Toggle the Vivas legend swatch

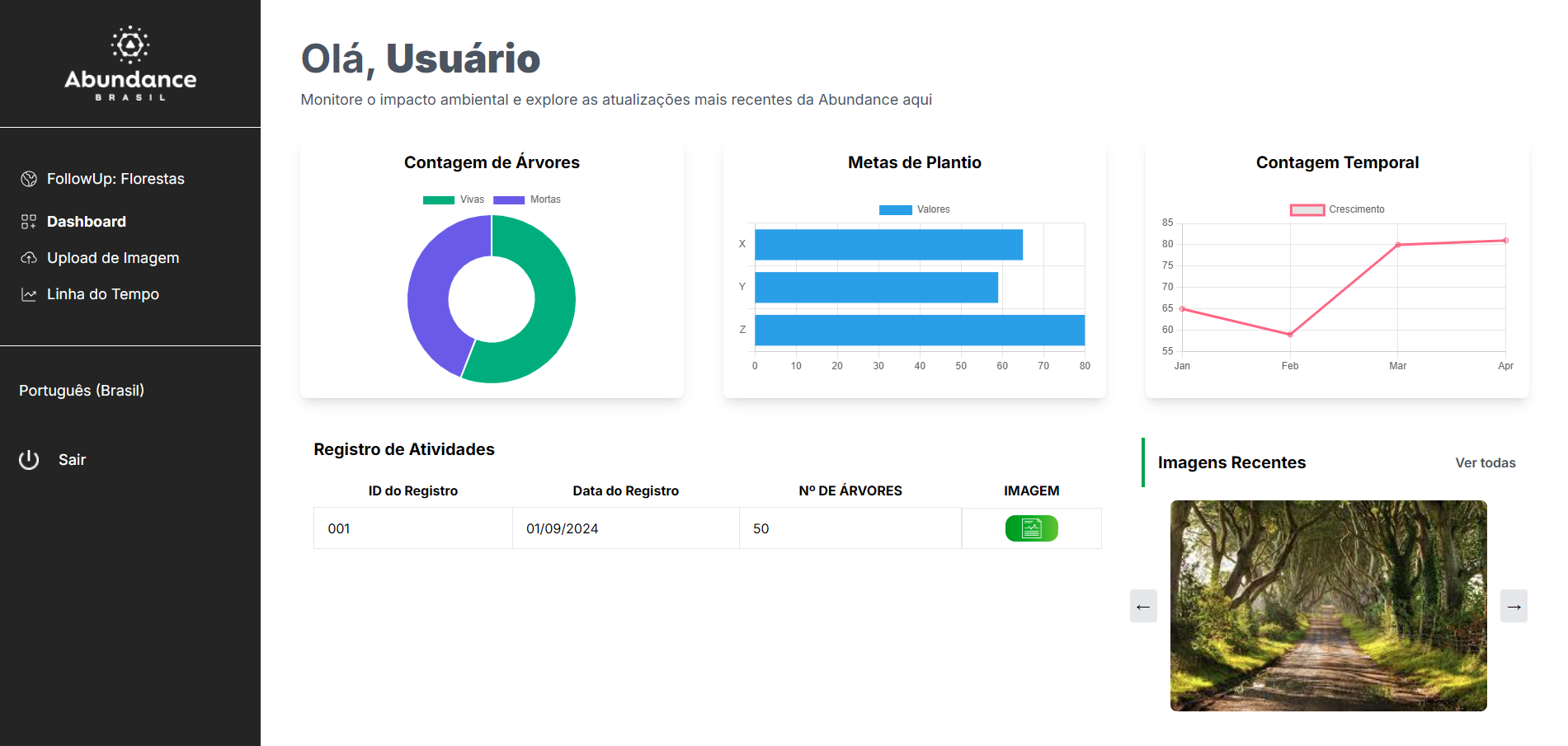(x=439, y=199)
